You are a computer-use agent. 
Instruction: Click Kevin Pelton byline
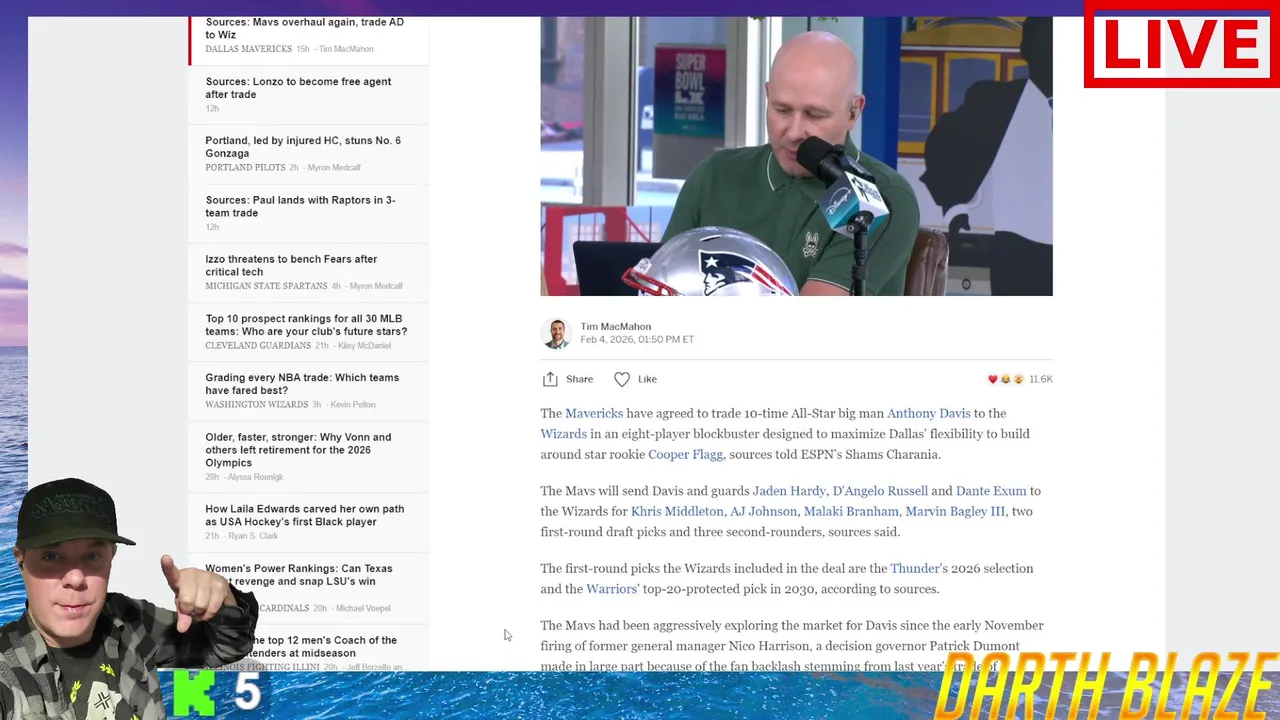353,405
